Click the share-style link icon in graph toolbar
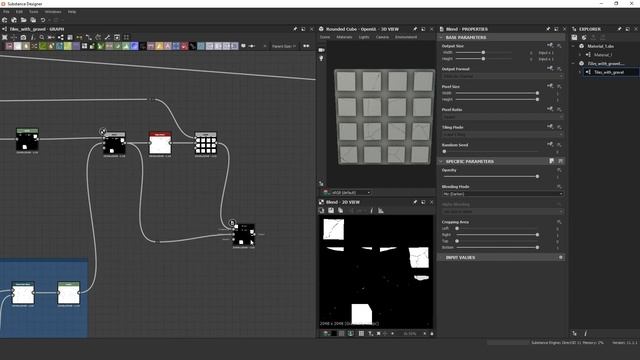The image size is (640, 360). (60, 37)
